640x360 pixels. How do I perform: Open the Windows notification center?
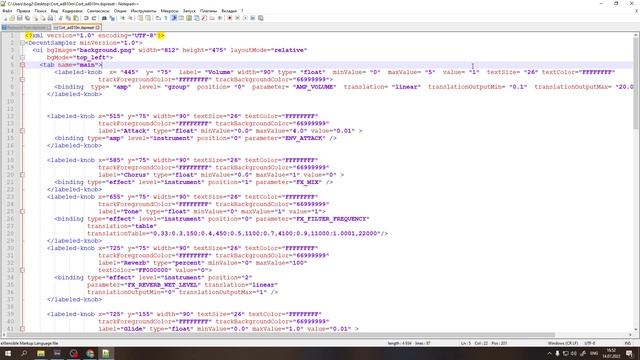(x=629, y=353)
